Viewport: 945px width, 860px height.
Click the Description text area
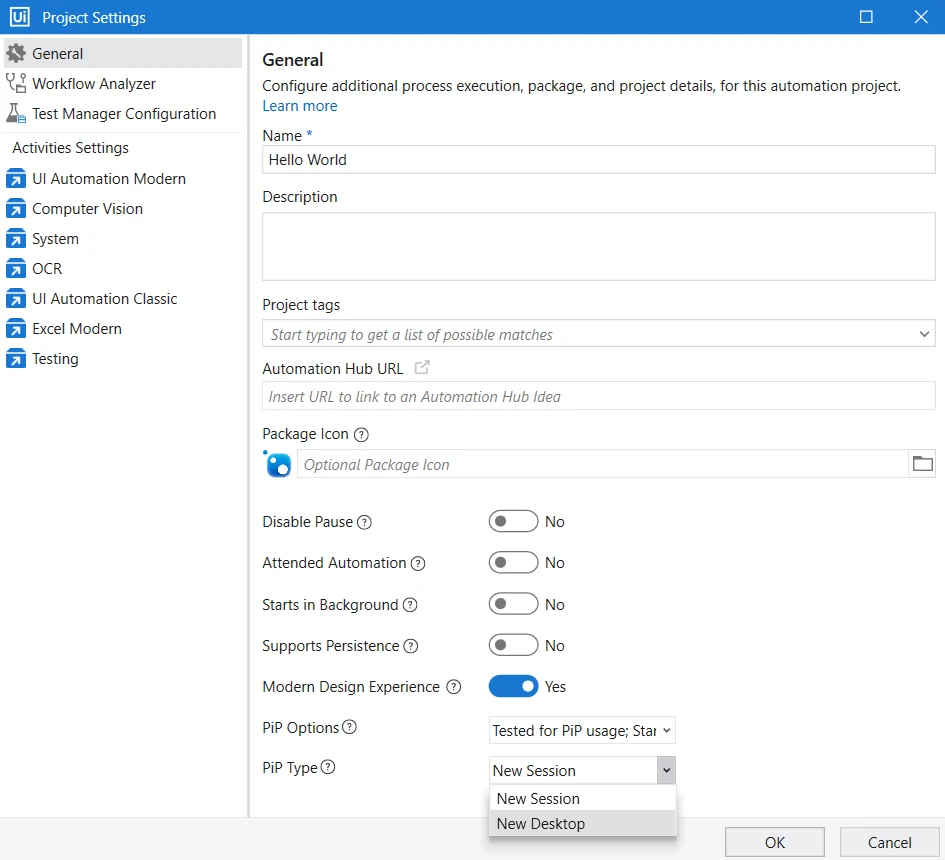tap(598, 246)
